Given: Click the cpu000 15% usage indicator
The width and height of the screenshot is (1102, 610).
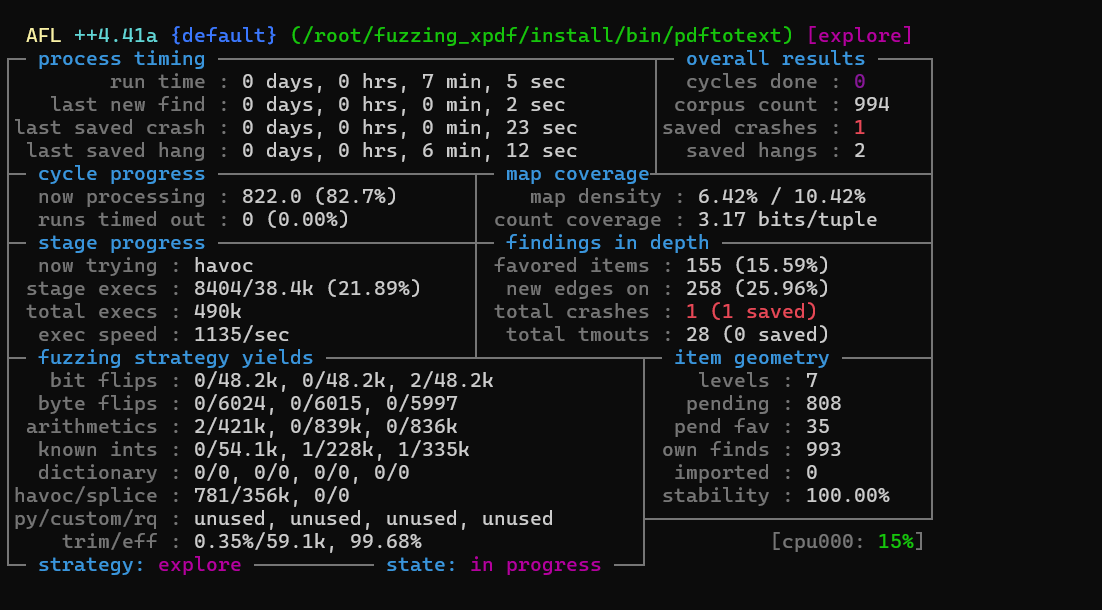Looking at the screenshot, I should click(x=847, y=542).
